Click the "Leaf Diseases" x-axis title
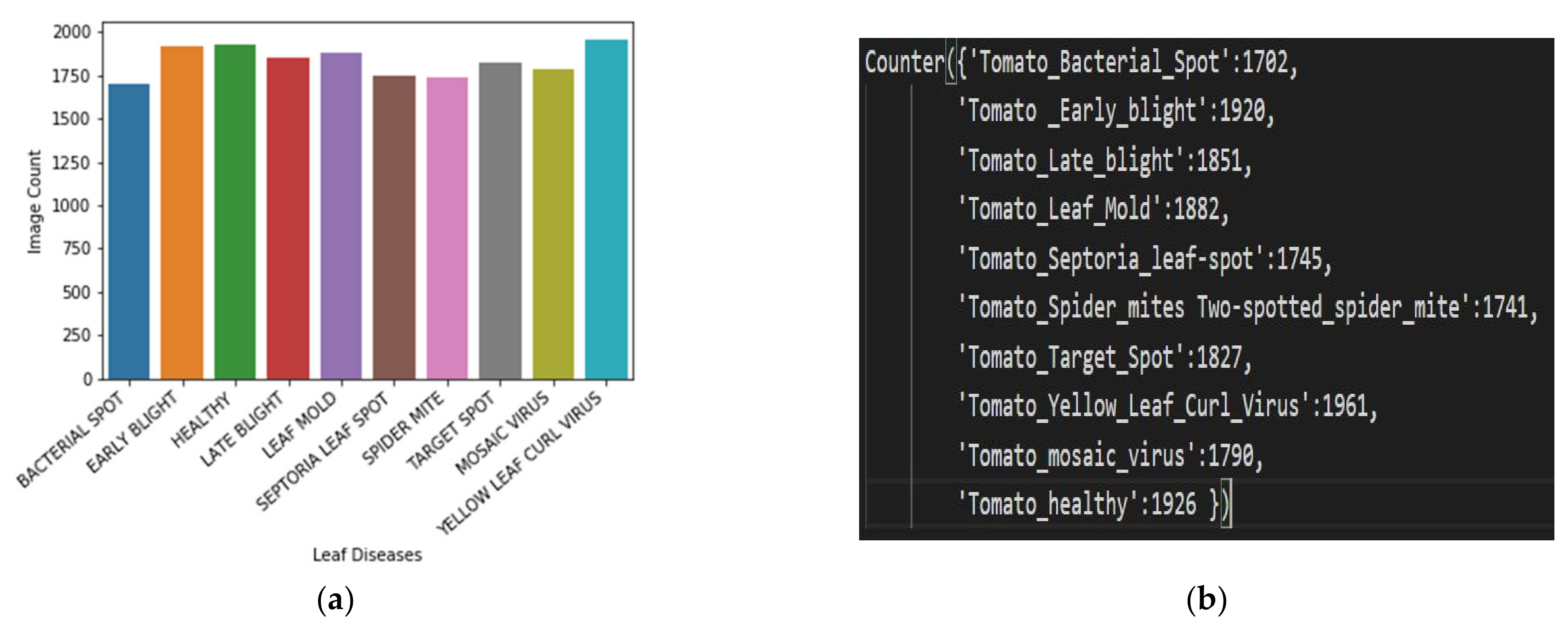Screen dimensions: 1568x631 click(367, 554)
